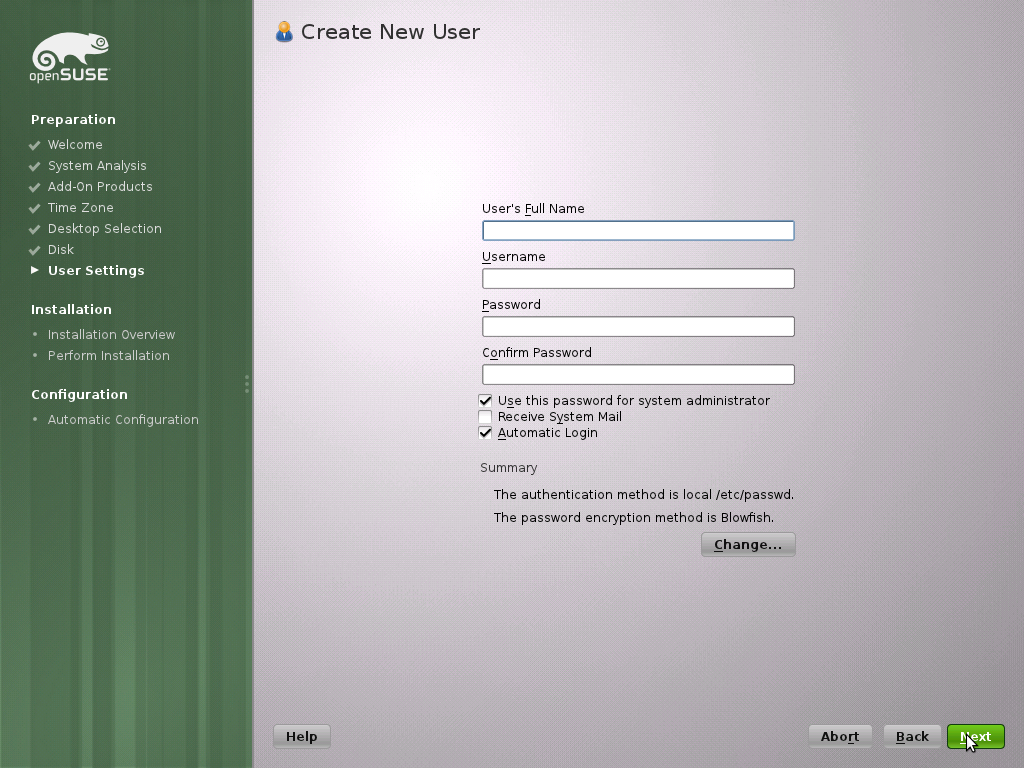This screenshot has width=1024, height=768.
Task: Go Back to previous step
Action: [912, 736]
